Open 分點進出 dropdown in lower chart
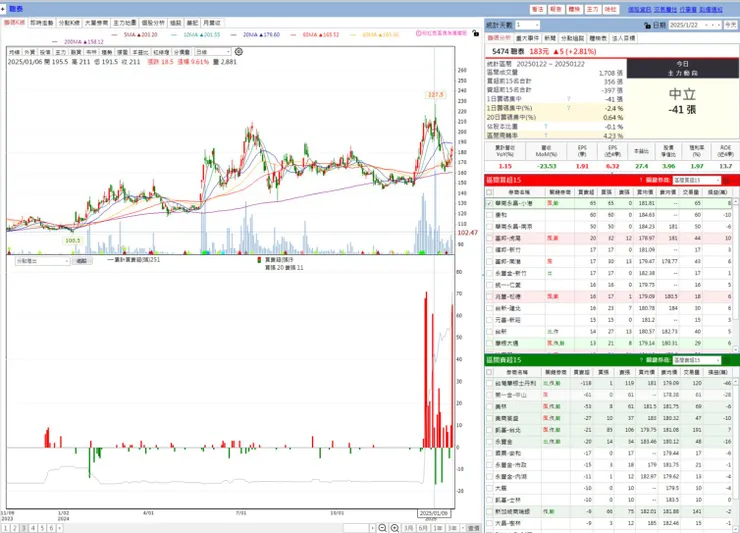Image resolution: width=740 pixels, height=533 pixels. (42, 261)
